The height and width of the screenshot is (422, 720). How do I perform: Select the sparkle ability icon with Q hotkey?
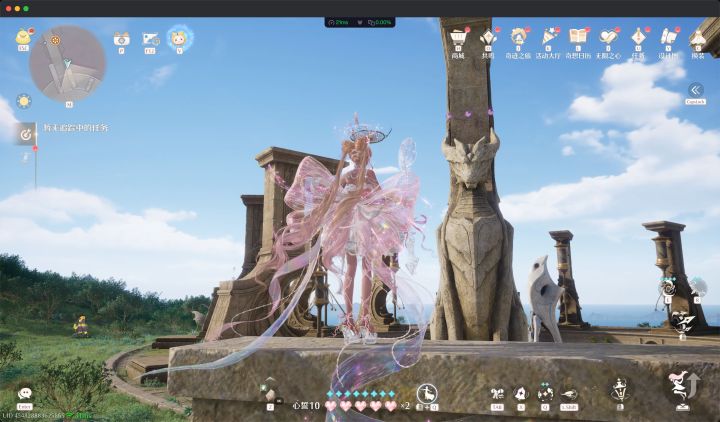pyautogui.click(x=545, y=394)
